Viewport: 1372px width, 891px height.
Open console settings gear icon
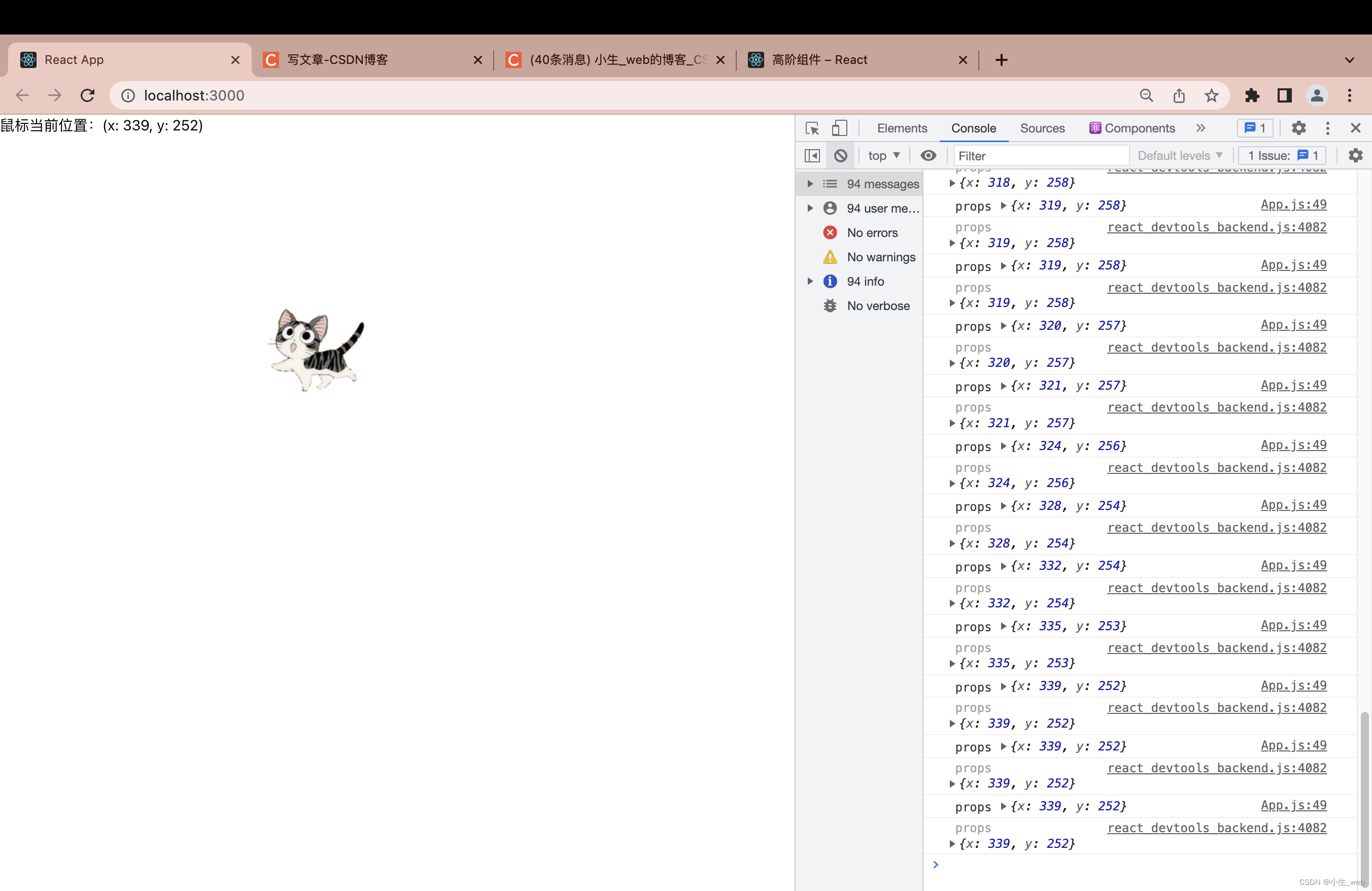click(x=1355, y=156)
